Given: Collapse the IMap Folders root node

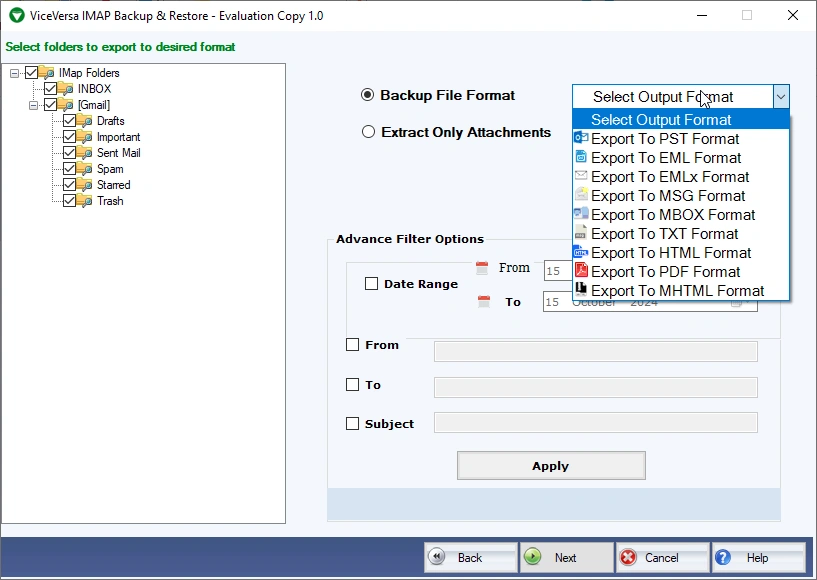Looking at the screenshot, I should pyautogui.click(x=15, y=73).
